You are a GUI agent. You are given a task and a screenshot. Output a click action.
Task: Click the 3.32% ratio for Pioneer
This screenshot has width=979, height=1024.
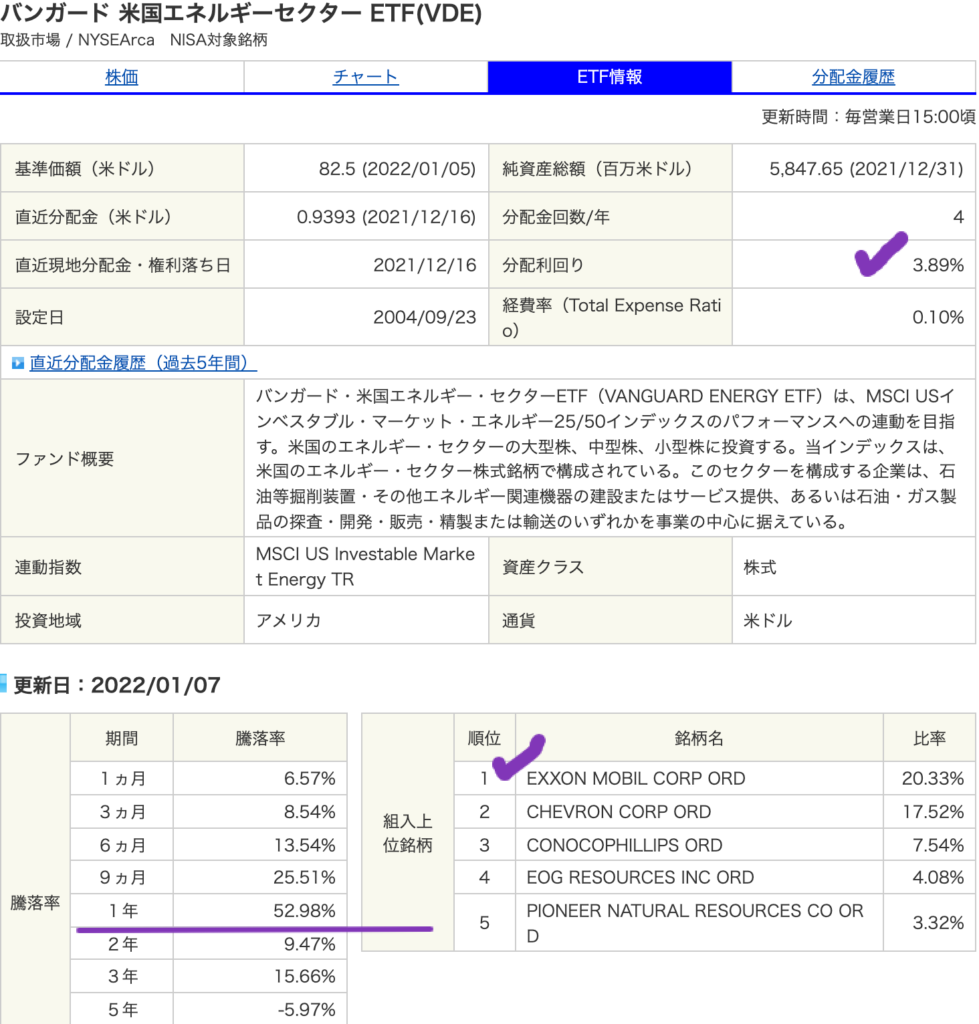coord(938,923)
